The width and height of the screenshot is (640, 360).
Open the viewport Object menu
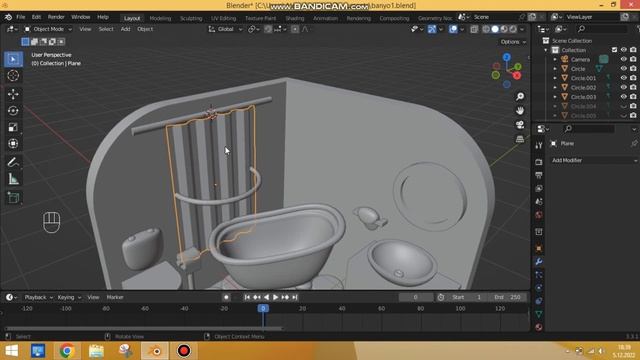pyautogui.click(x=145, y=29)
